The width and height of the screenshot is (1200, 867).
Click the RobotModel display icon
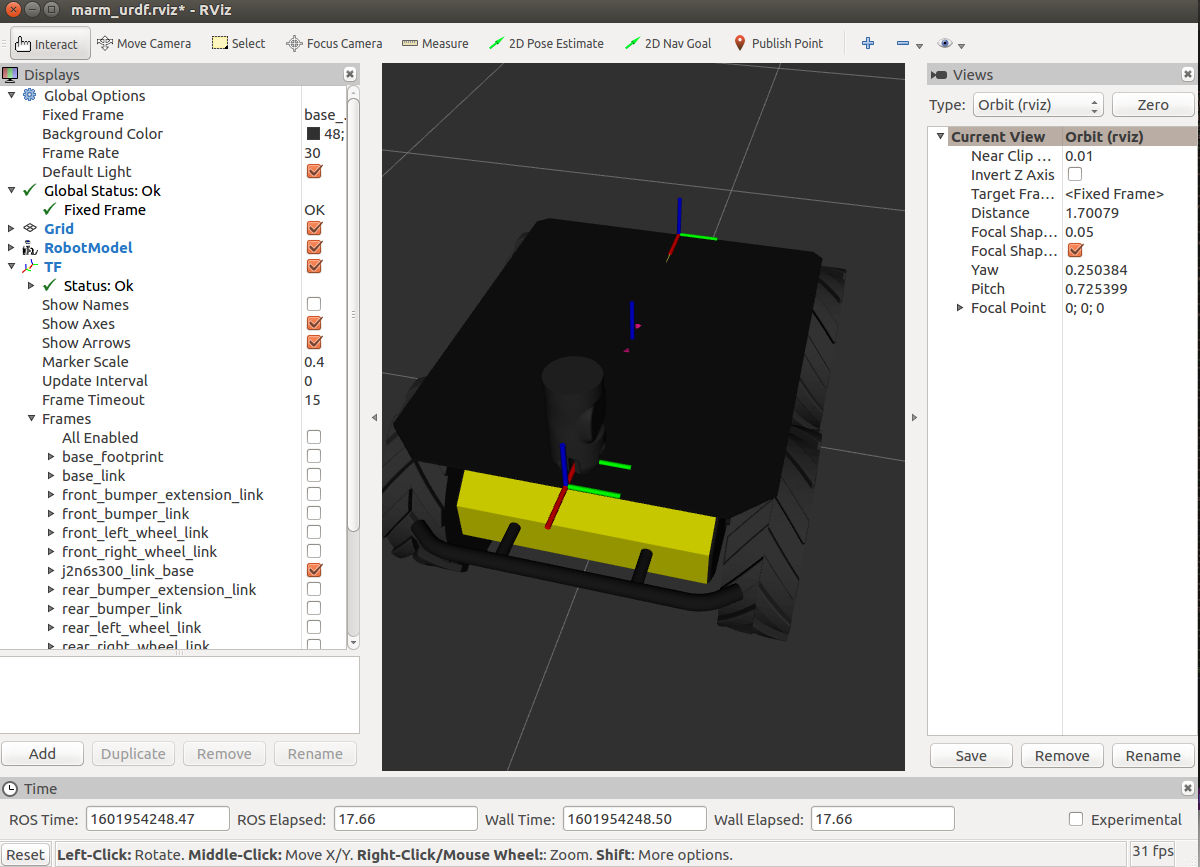tap(29, 247)
